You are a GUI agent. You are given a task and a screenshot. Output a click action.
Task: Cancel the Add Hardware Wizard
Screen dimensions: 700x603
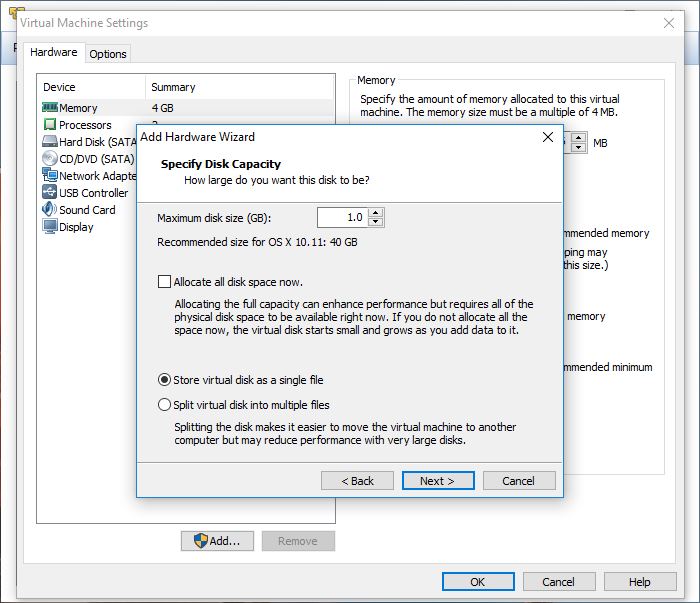coord(519,481)
